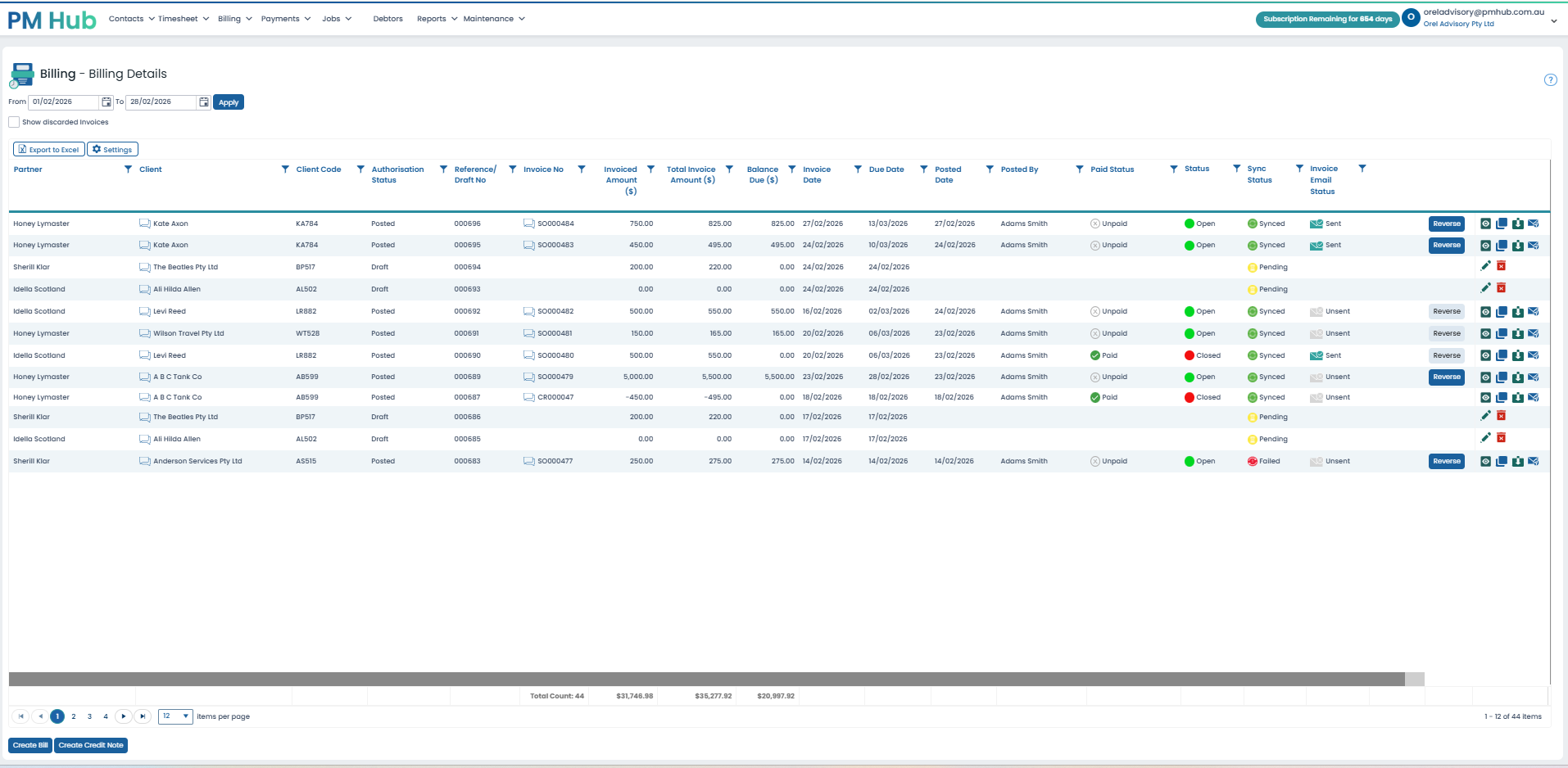
Task: Open Due Date column filter
Action: click(x=924, y=169)
